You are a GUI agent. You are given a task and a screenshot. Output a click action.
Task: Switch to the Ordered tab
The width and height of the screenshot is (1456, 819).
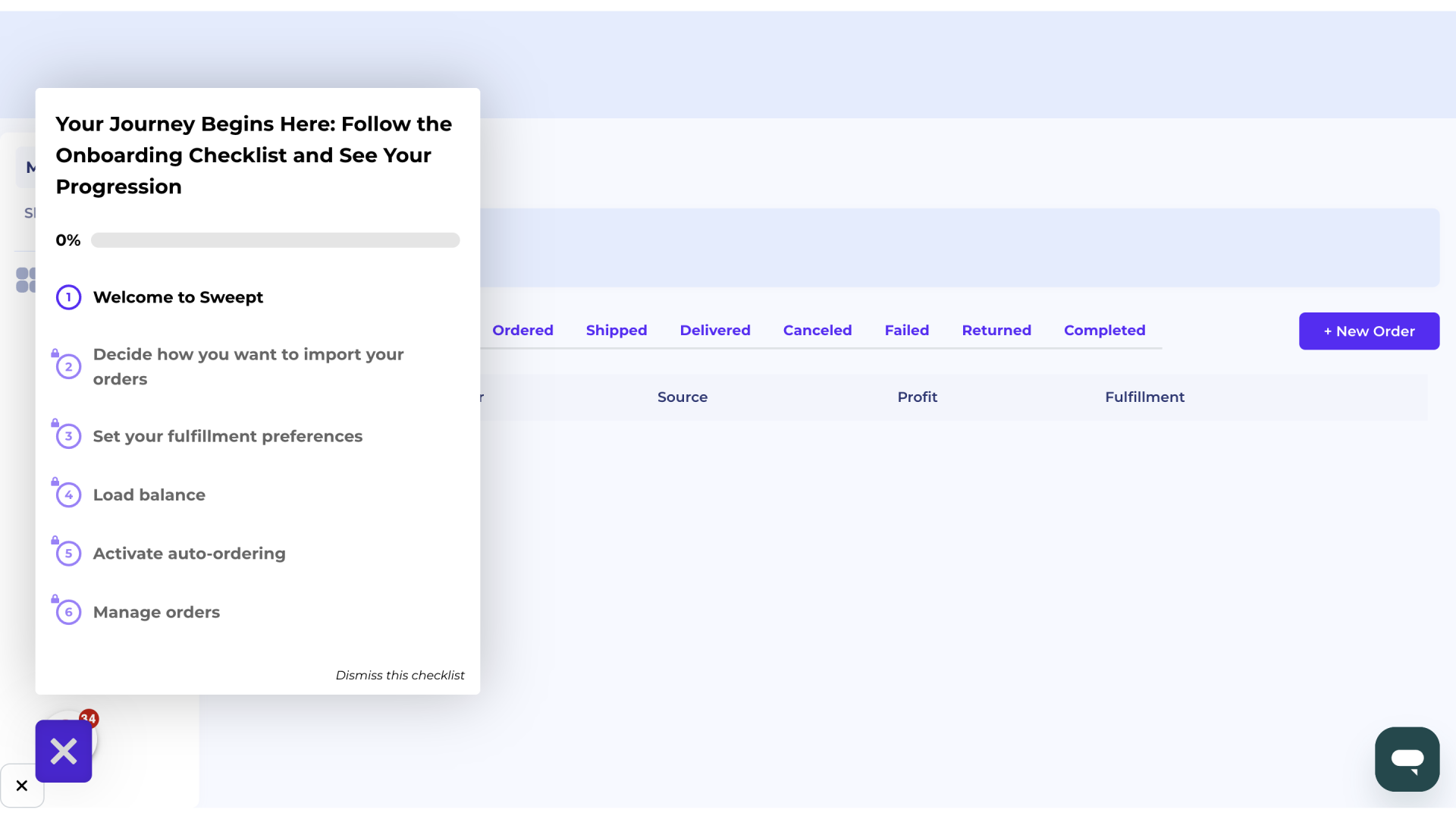pyautogui.click(x=522, y=331)
